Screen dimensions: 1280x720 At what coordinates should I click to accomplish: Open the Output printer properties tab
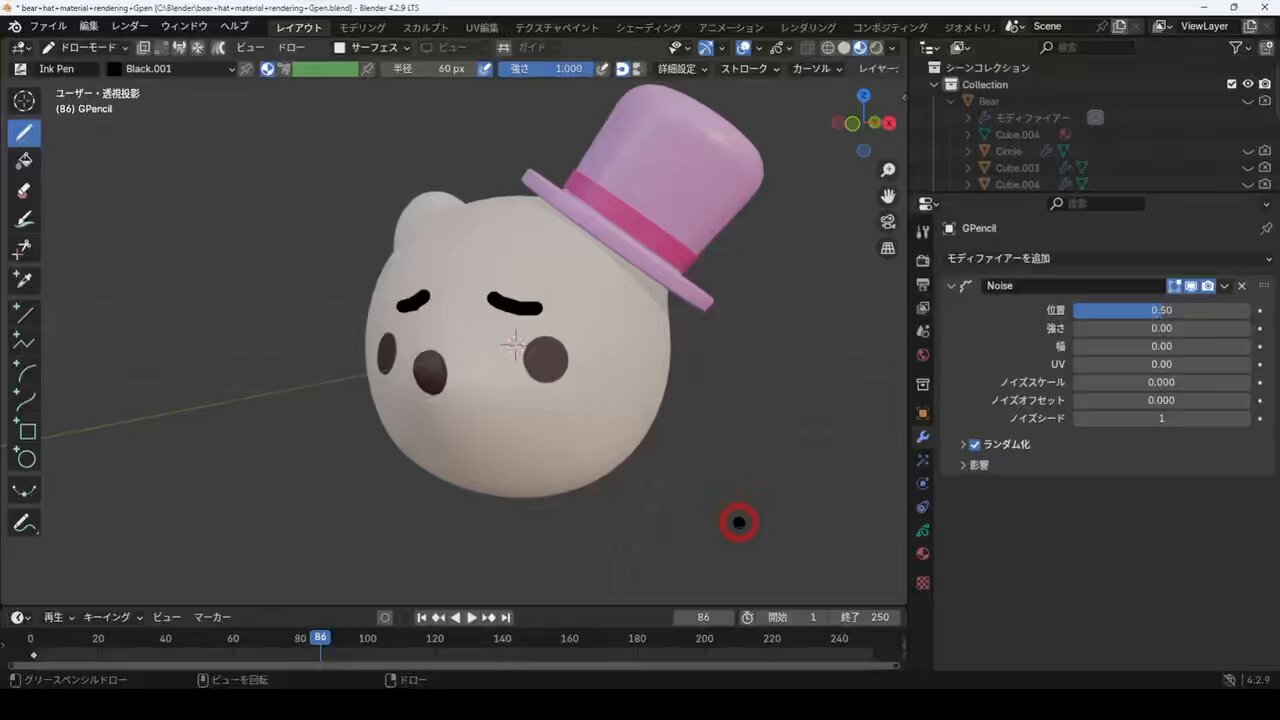tap(923, 285)
